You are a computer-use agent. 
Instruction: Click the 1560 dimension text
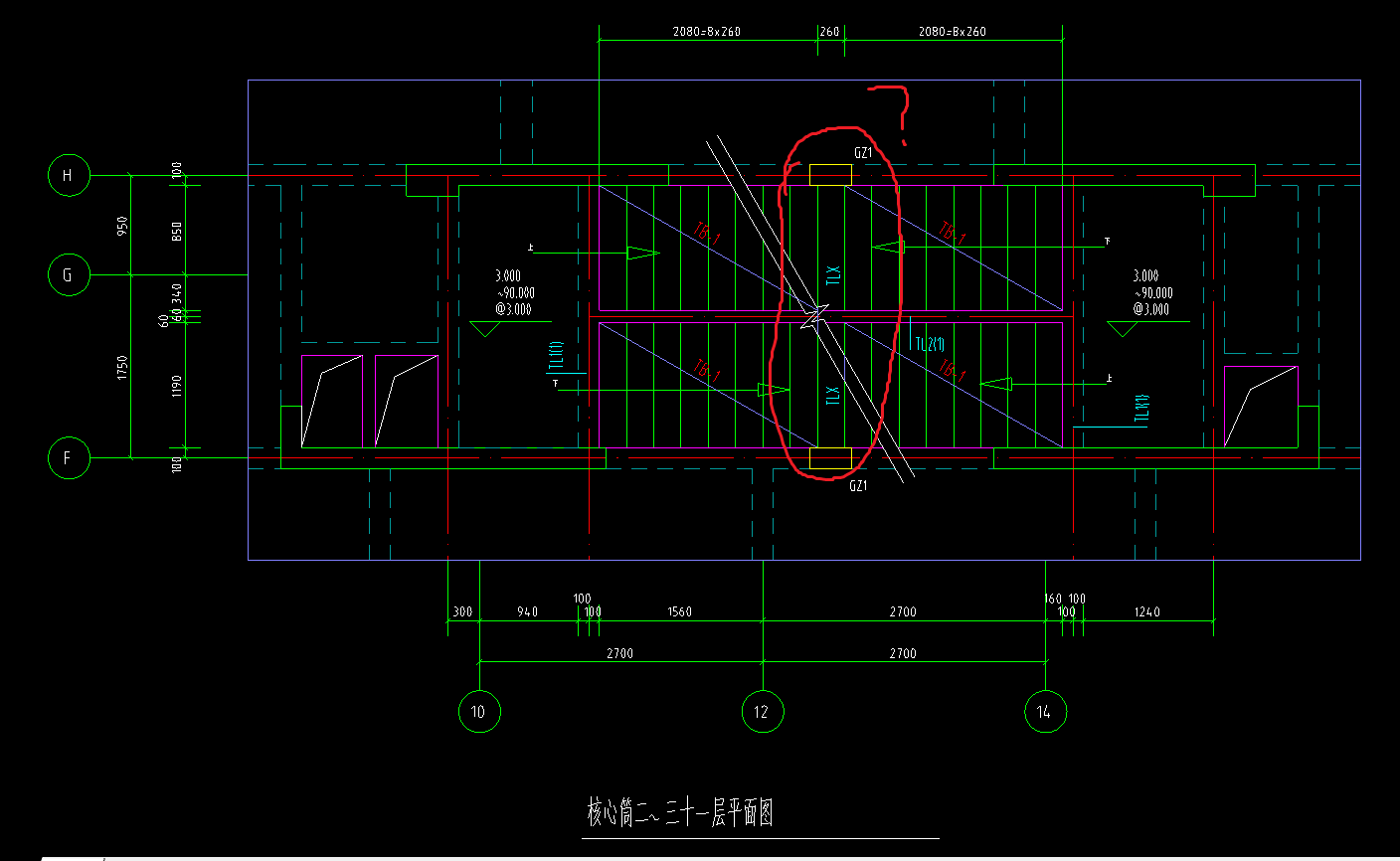[x=680, y=611]
